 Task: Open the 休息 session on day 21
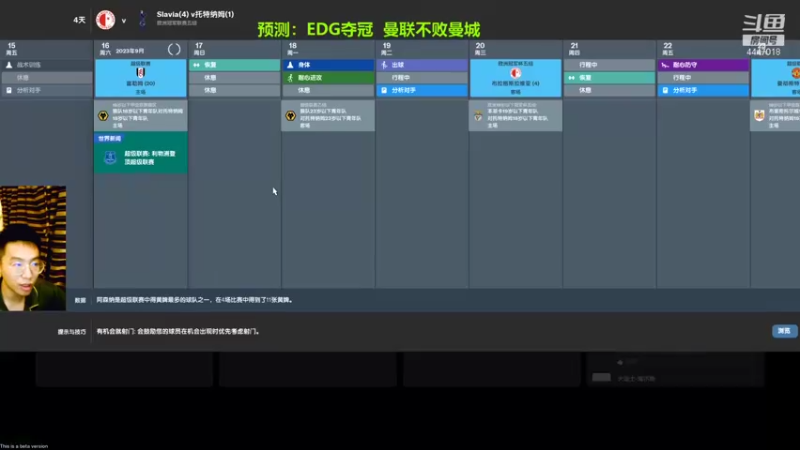point(610,90)
